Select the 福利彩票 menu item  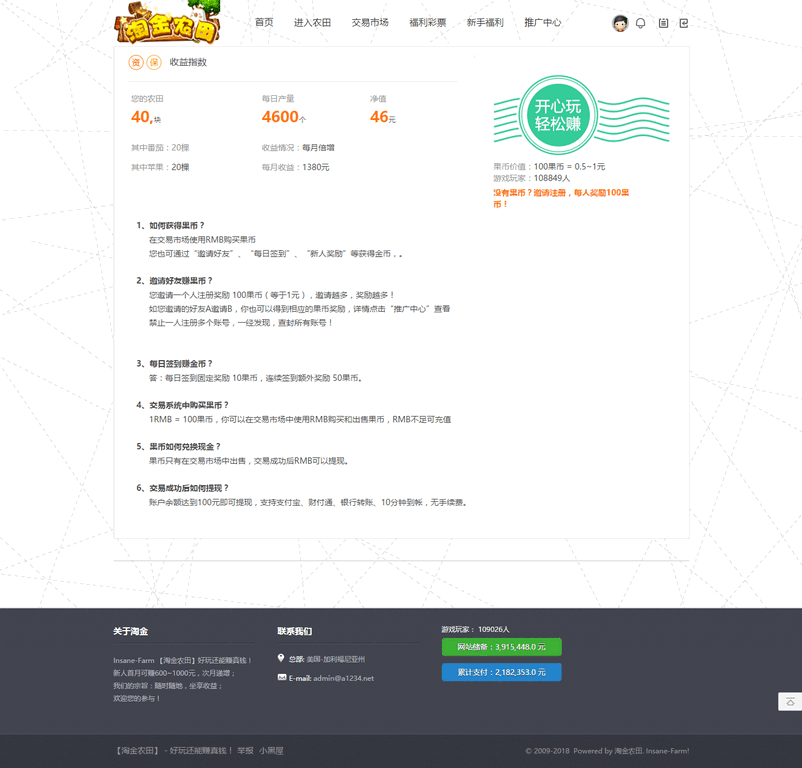427,22
